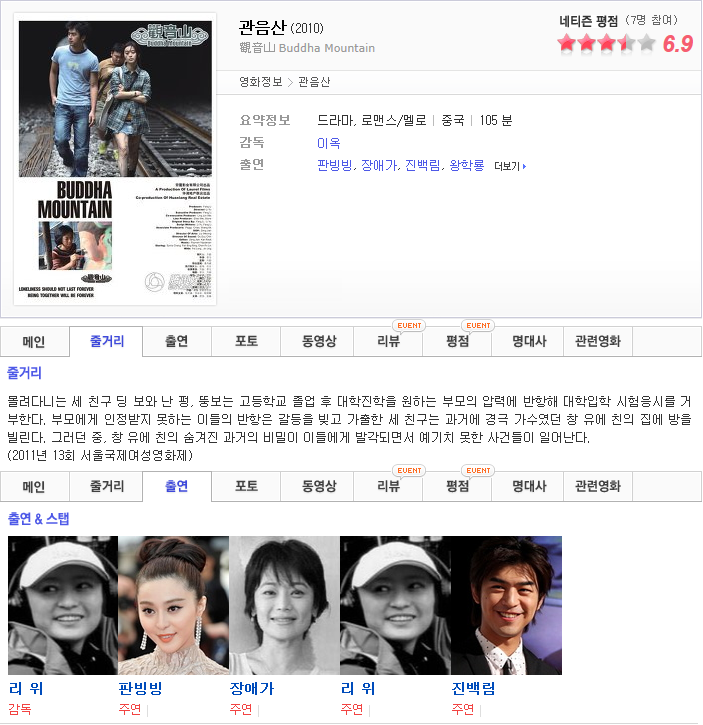Viewport: 703px width, 725px height.
Task: Open director 이옥's page link
Action: coord(328,143)
